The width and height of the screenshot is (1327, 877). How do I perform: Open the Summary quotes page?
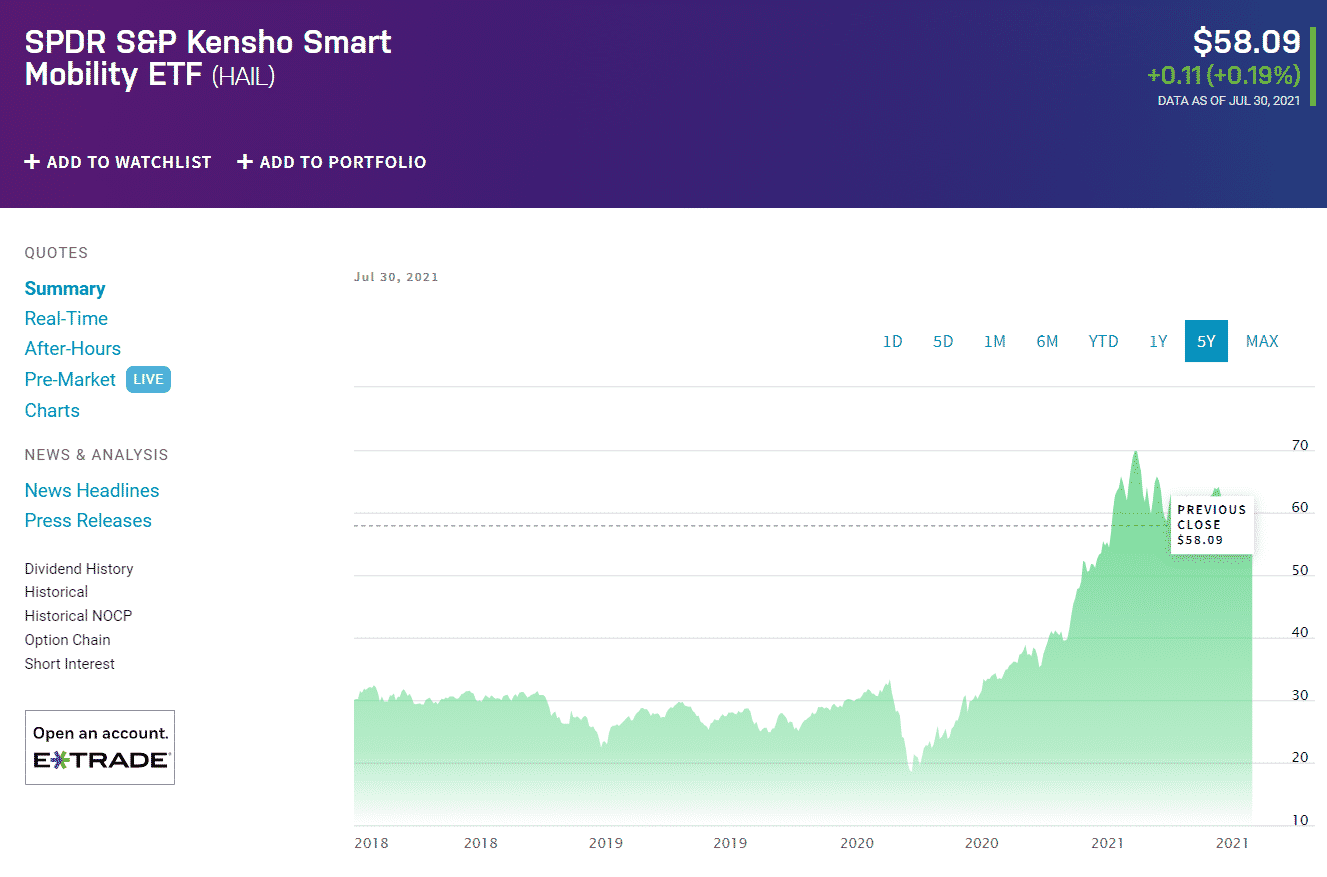tap(64, 288)
